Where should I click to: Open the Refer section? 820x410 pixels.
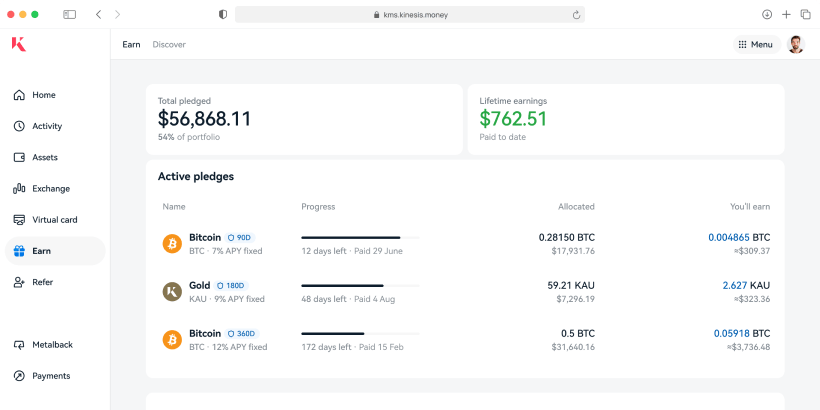[x=55, y=282]
